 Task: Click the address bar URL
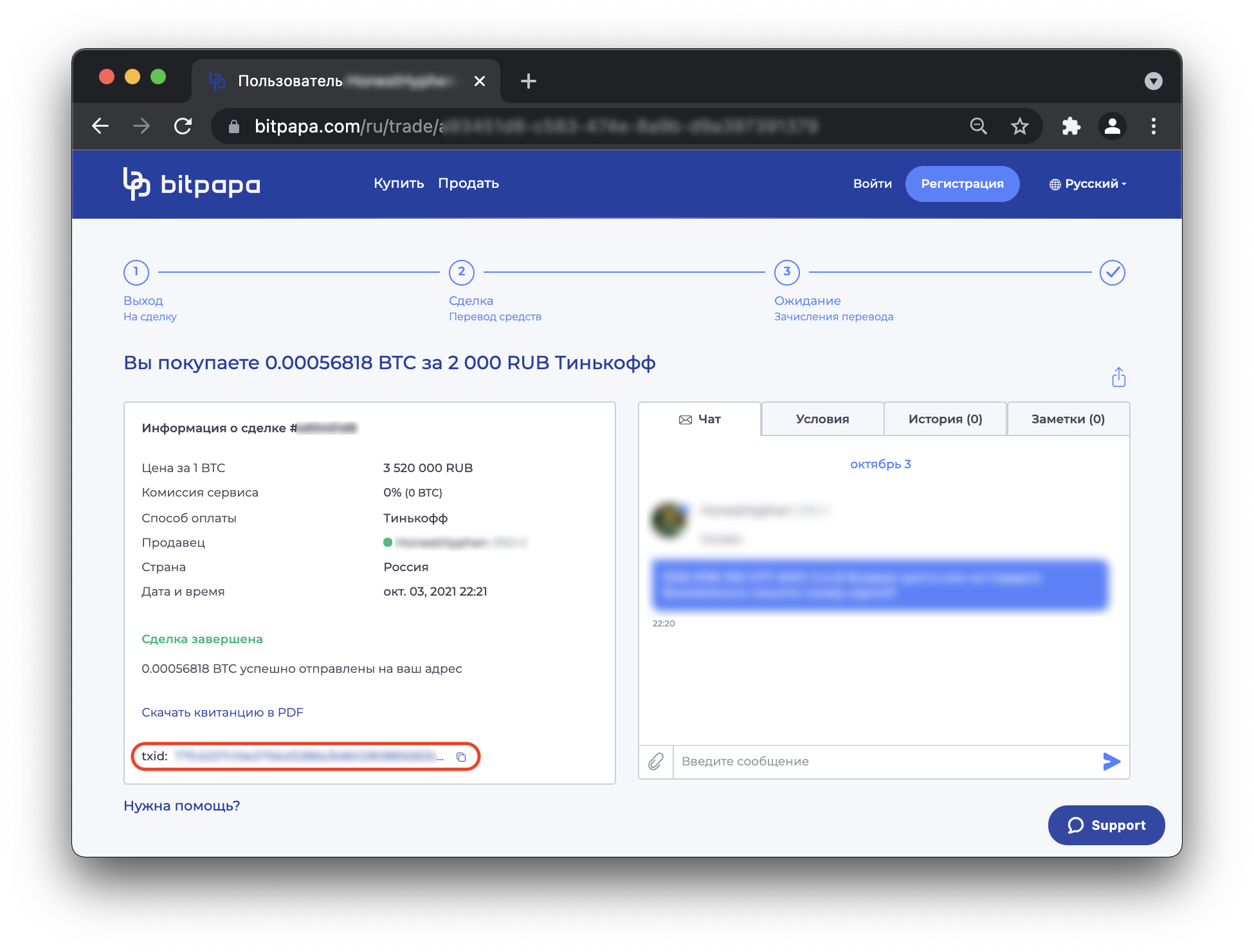[536, 127]
